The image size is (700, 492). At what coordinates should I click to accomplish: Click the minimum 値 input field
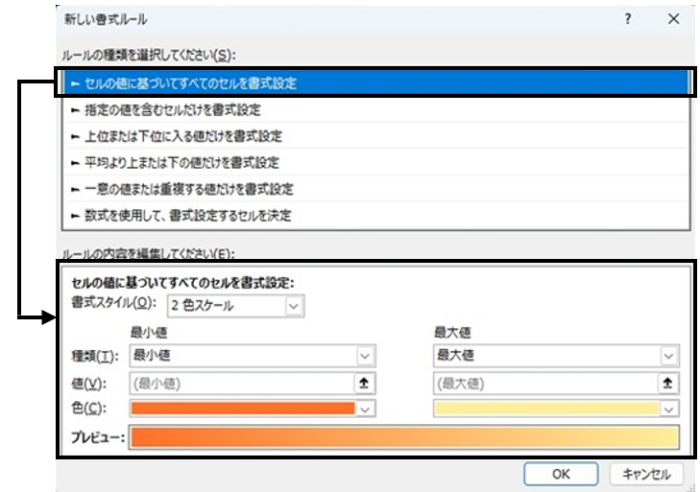pos(240,382)
